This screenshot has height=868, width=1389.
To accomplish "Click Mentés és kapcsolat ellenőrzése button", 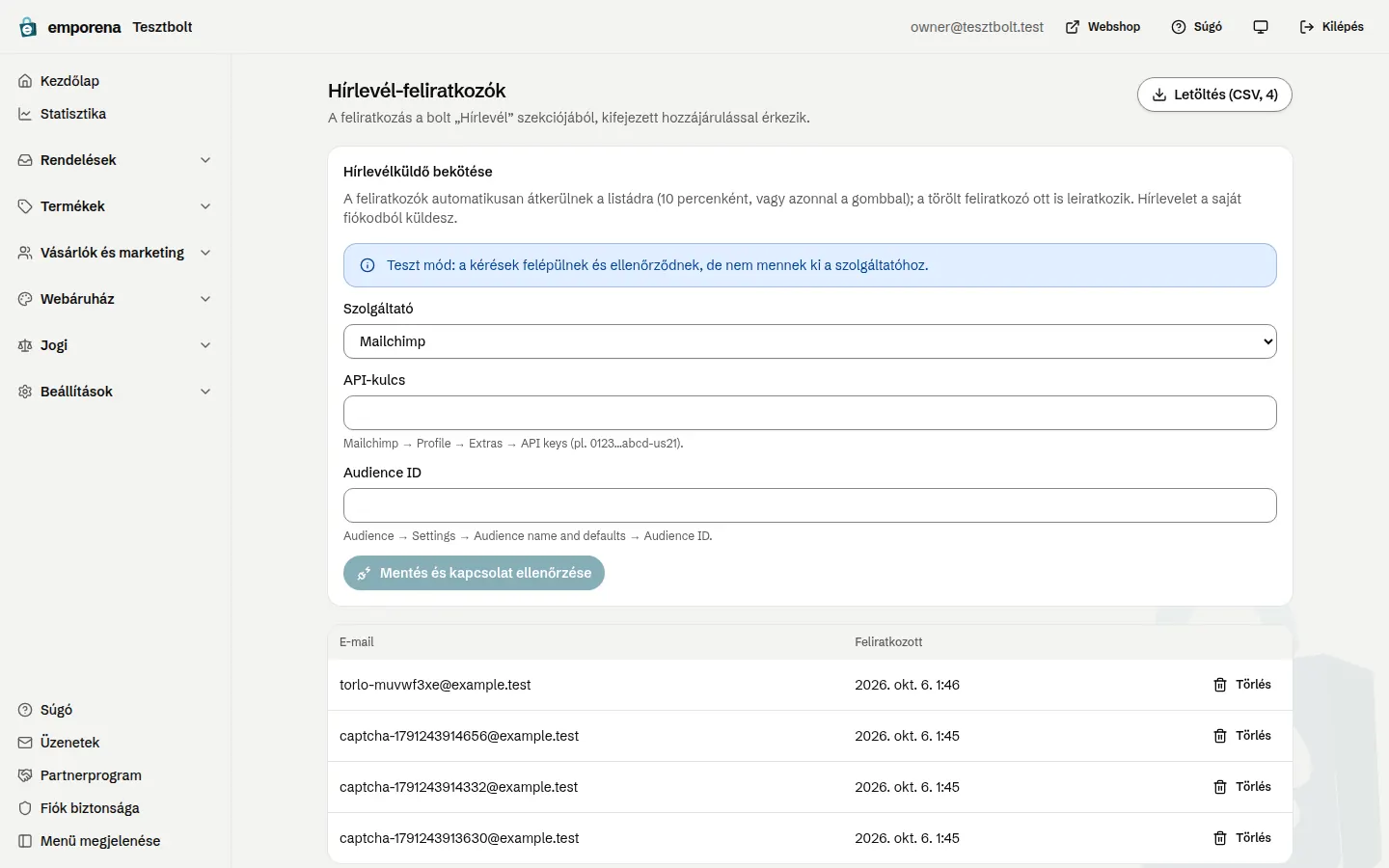I will (x=474, y=573).
